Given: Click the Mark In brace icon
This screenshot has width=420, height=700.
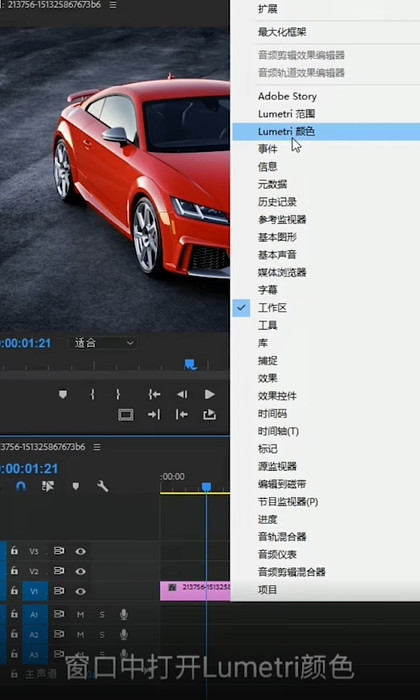Looking at the screenshot, I should [x=92, y=394].
